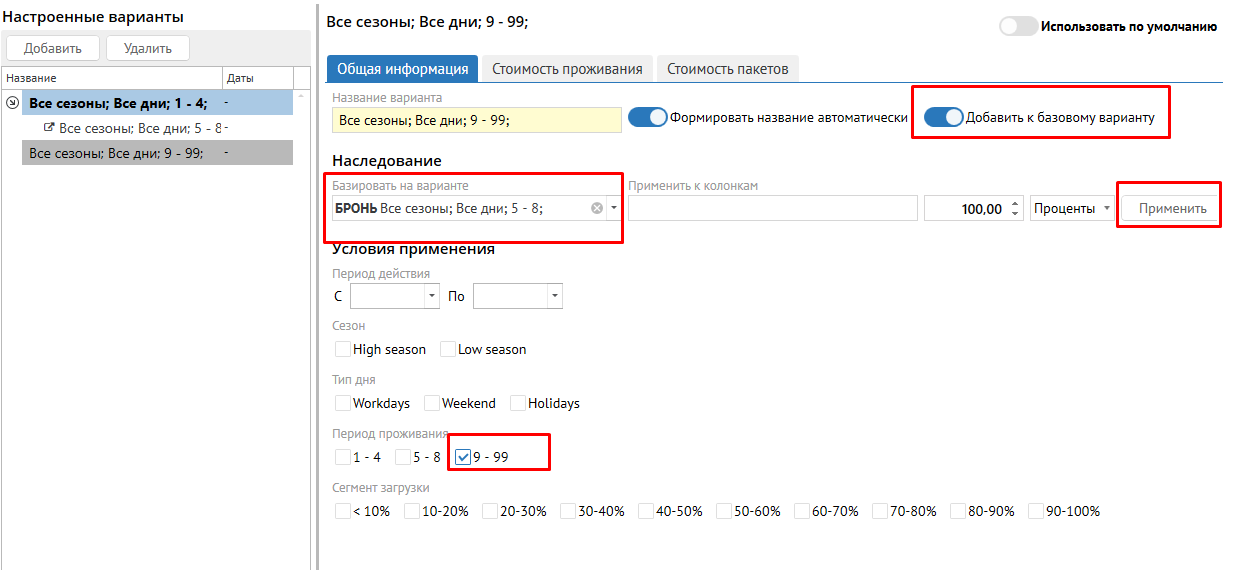Clear the base variant with the X icon
1240x570 pixels.
597,208
